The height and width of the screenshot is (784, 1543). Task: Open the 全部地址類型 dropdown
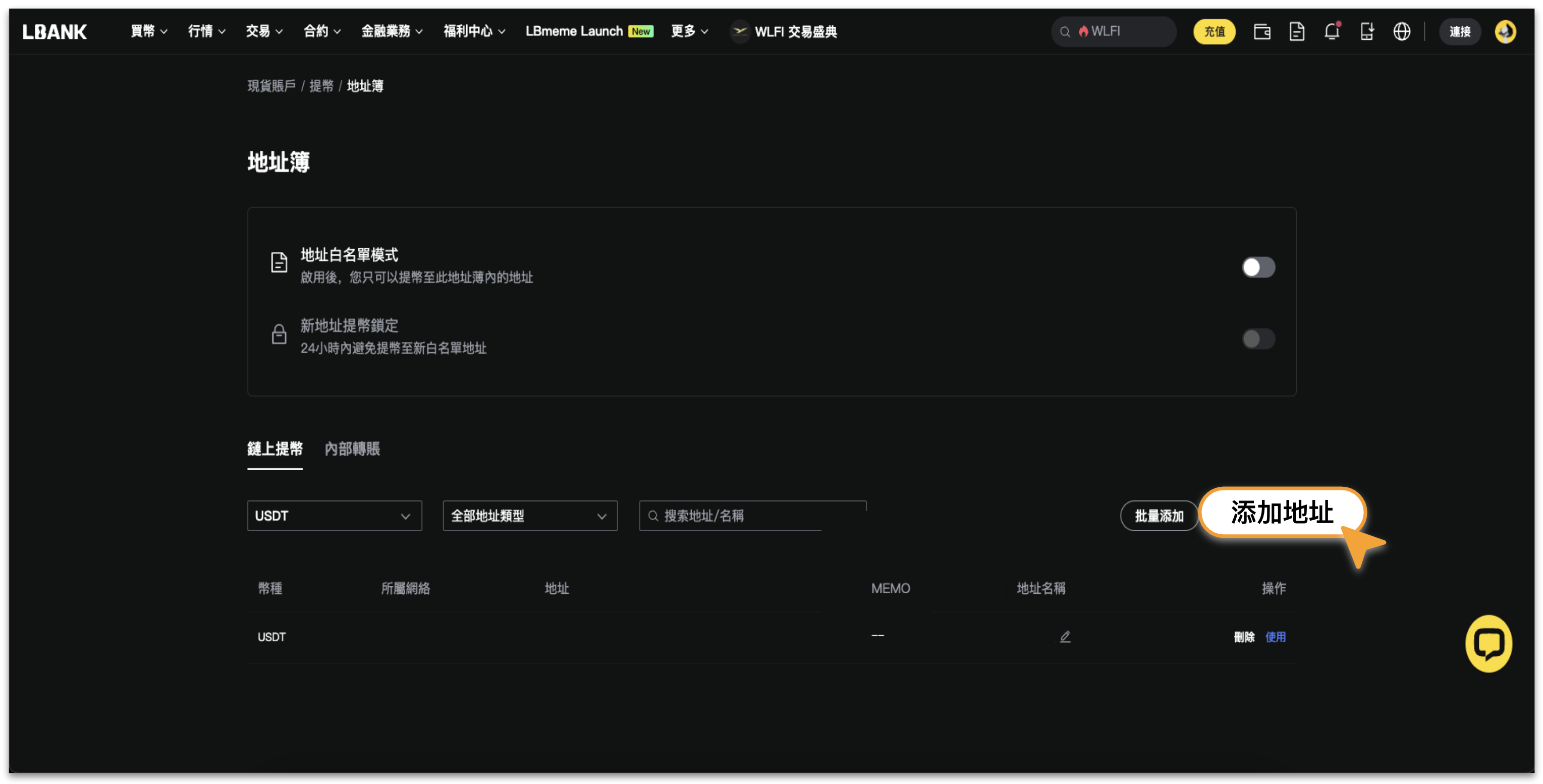pyautogui.click(x=529, y=516)
